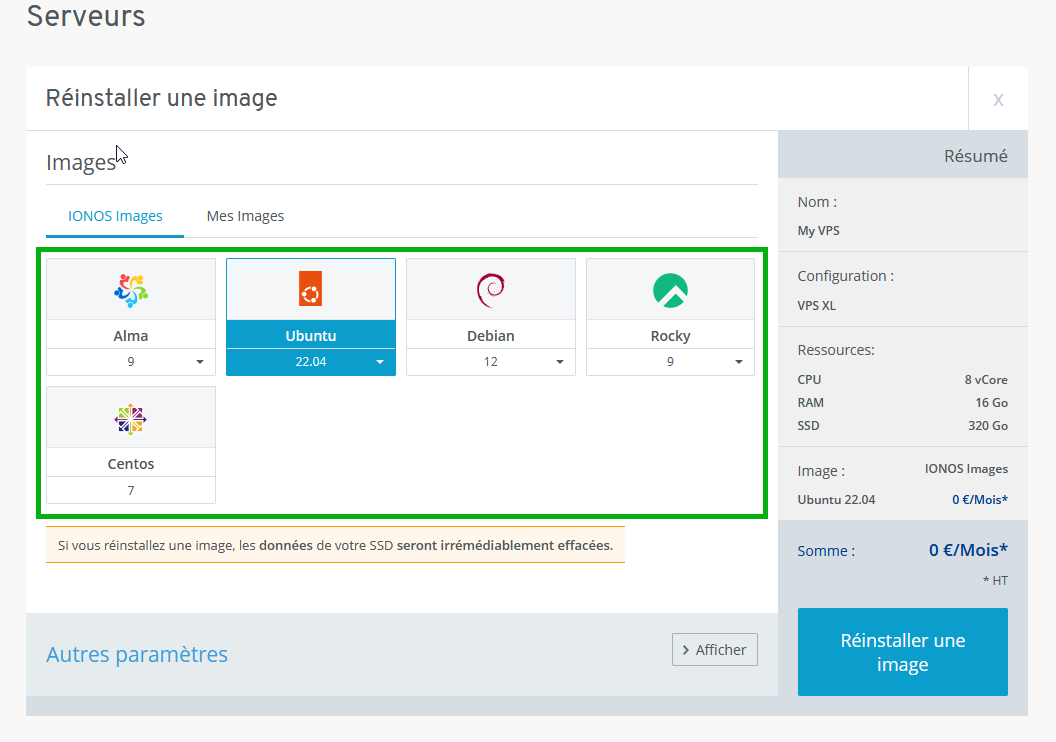The image size is (1056, 742).
Task: Select the Ubuntu name label
Action: (x=310, y=335)
